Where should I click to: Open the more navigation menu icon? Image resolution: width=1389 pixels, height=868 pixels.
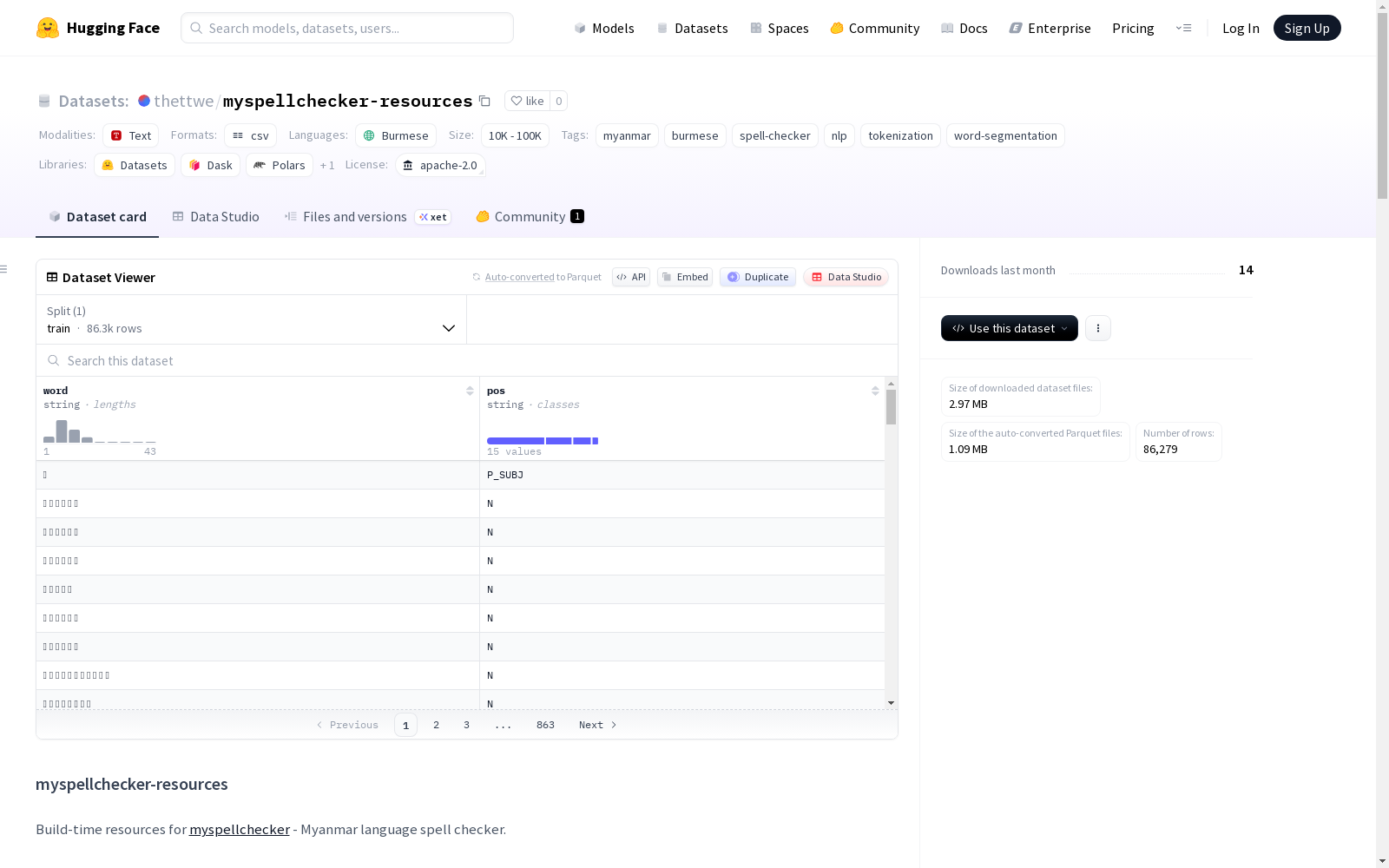pyautogui.click(x=1183, y=28)
